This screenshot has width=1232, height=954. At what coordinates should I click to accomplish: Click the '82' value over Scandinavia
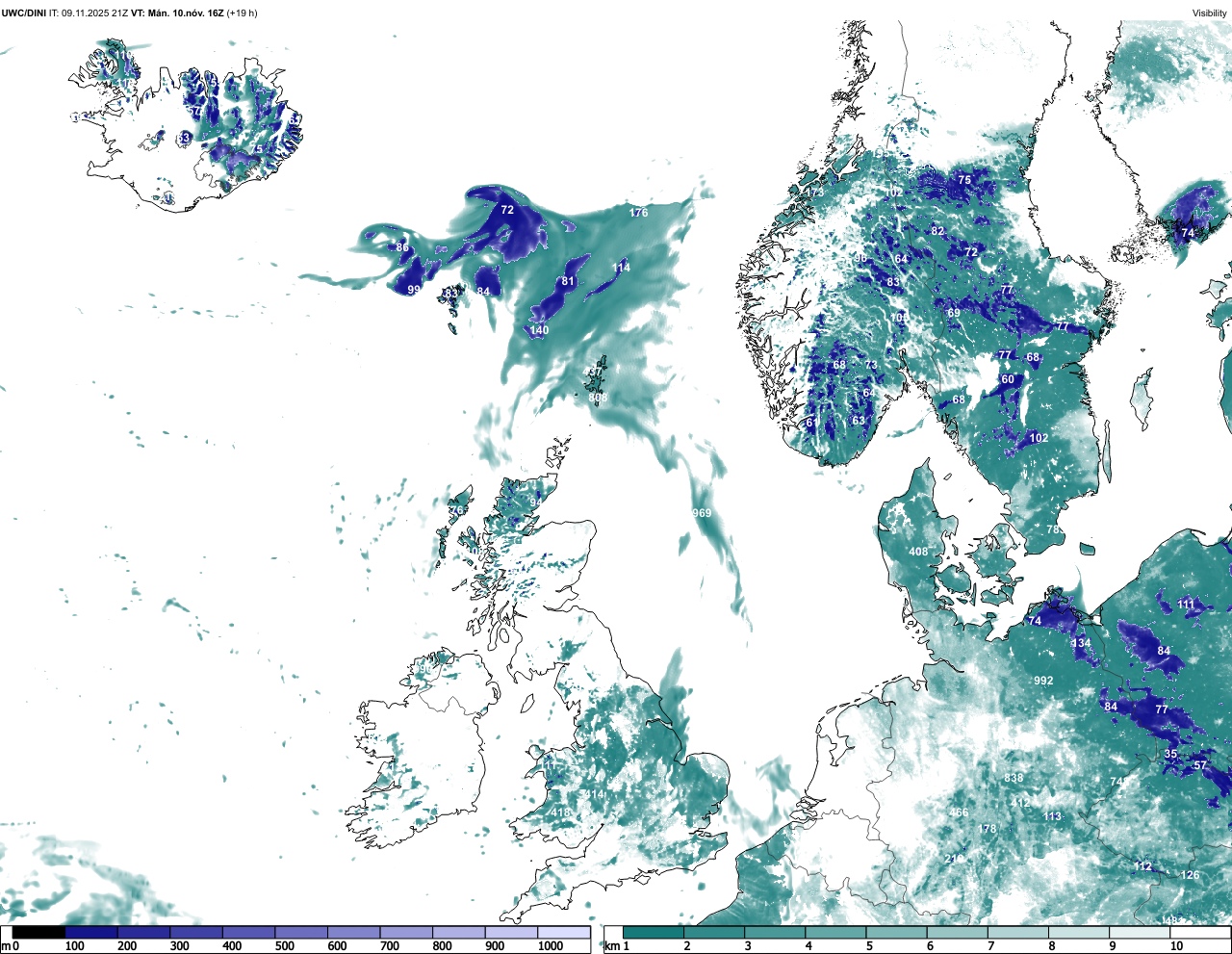pyautogui.click(x=937, y=231)
